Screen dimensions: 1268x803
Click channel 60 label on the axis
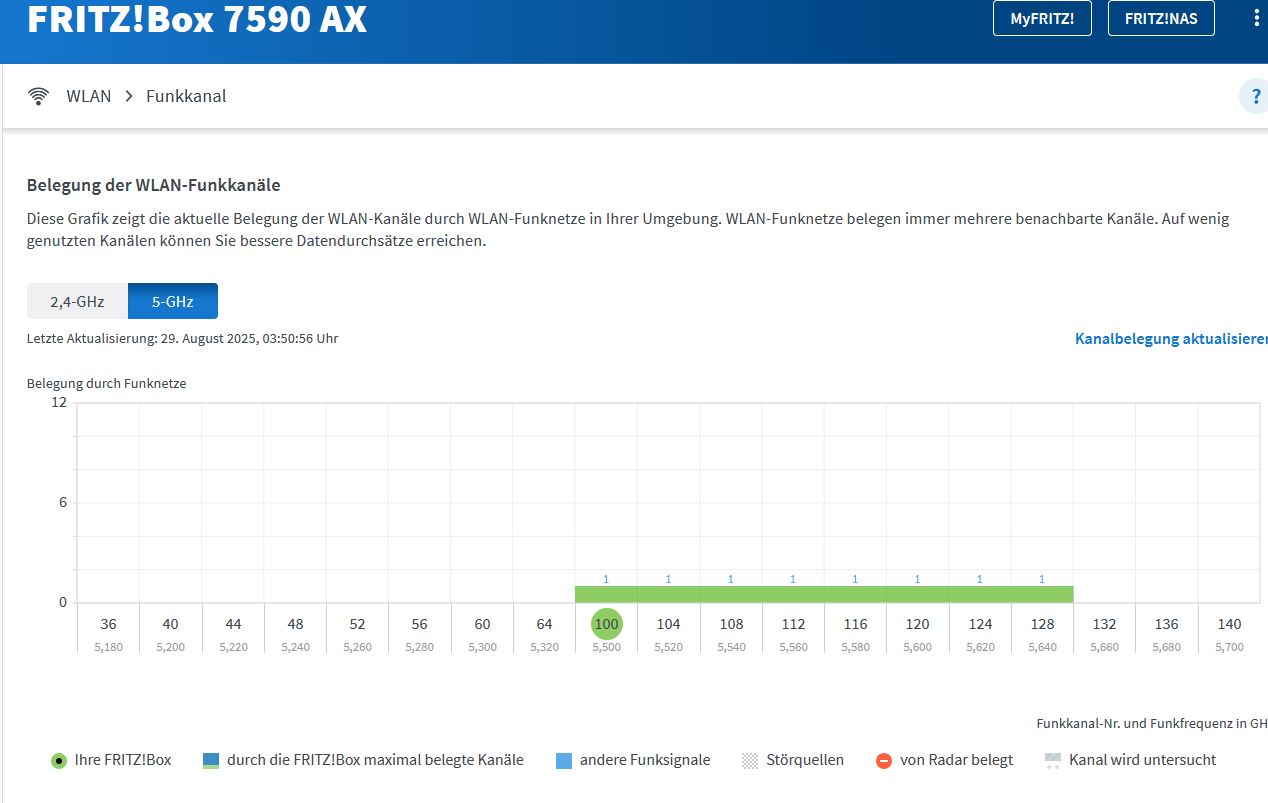[x=482, y=624]
